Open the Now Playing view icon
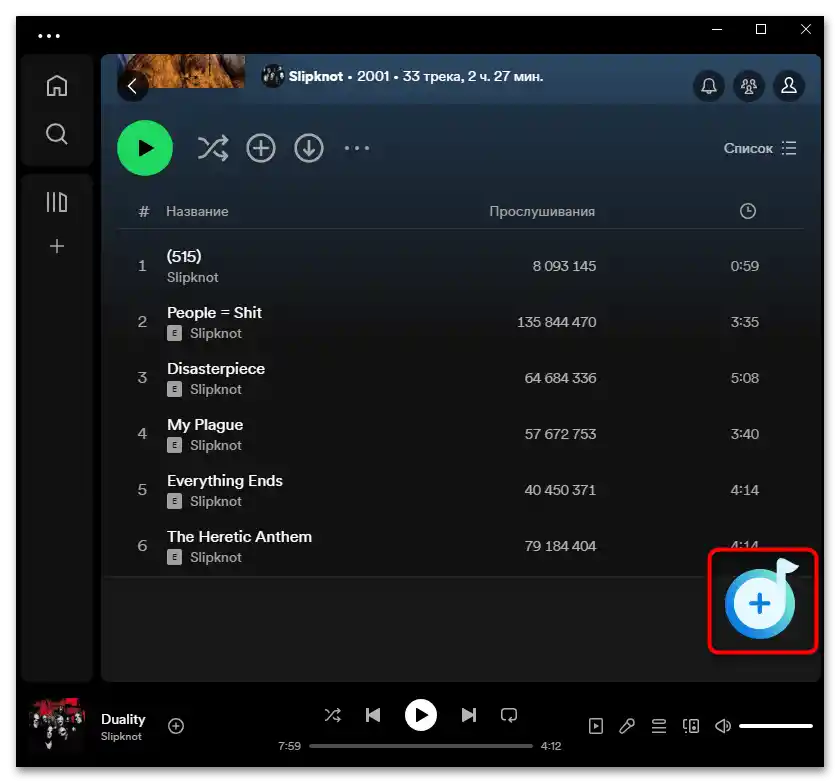 coord(596,726)
